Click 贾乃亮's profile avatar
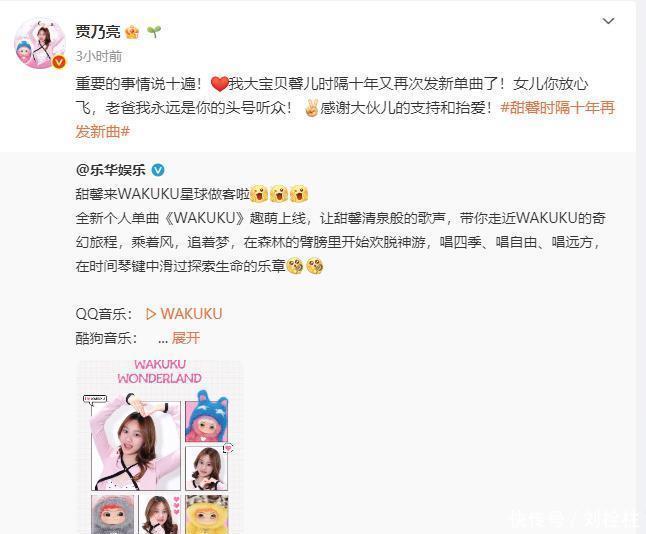The width and height of the screenshot is (646, 534). pos(40,43)
